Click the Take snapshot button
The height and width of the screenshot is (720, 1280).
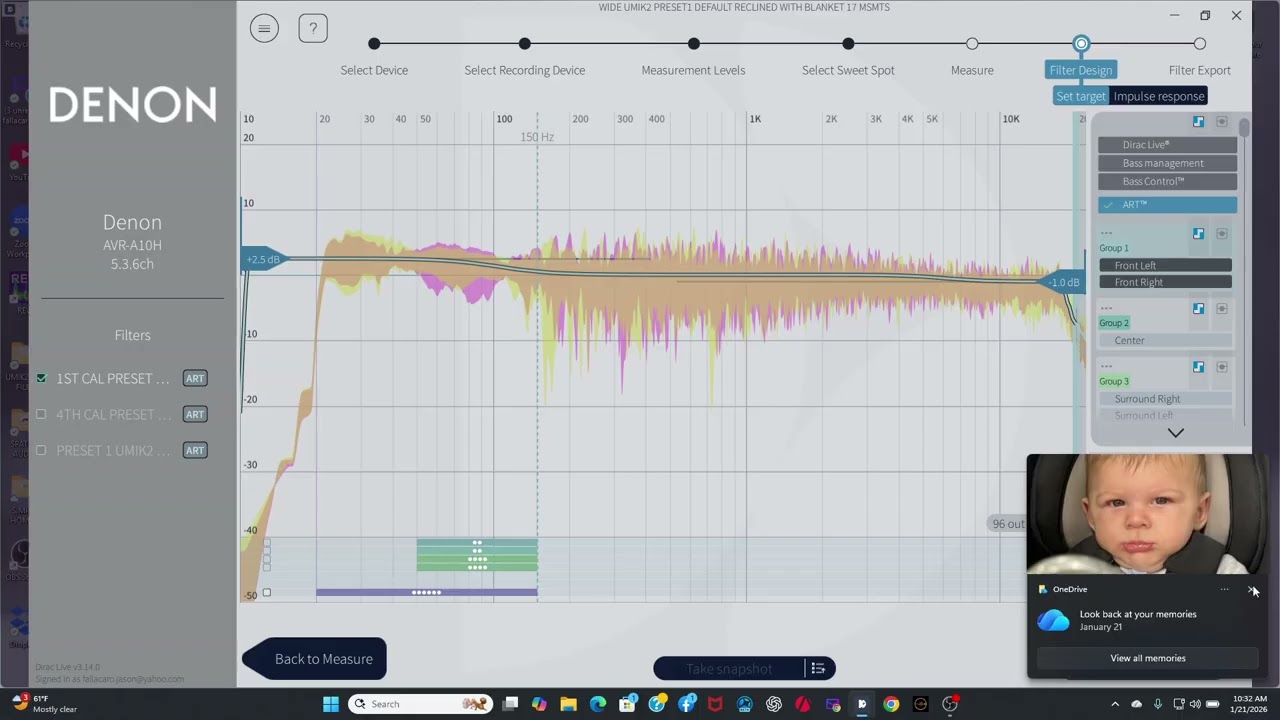730,669
